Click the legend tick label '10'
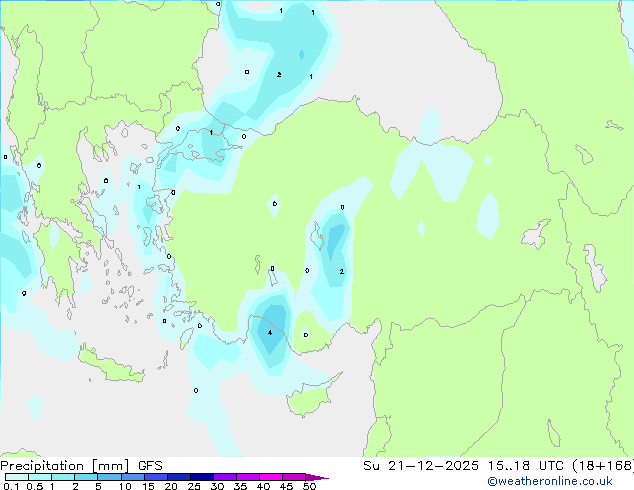 tap(125, 486)
